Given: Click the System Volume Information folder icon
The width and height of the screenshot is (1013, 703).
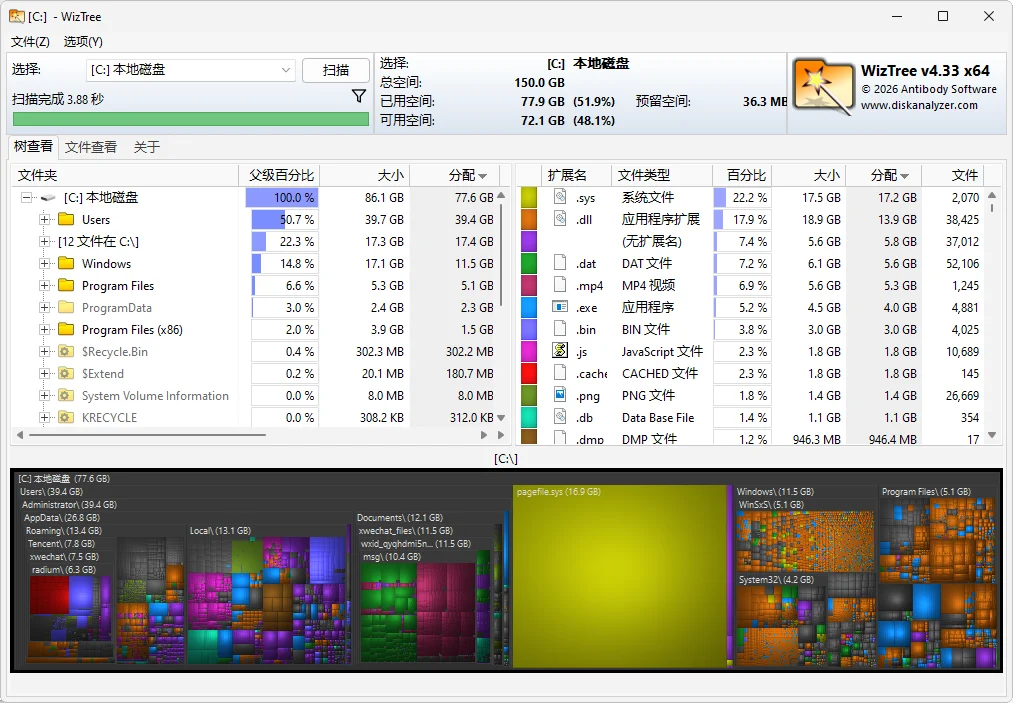Looking at the screenshot, I should pyautogui.click(x=66, y=395).
